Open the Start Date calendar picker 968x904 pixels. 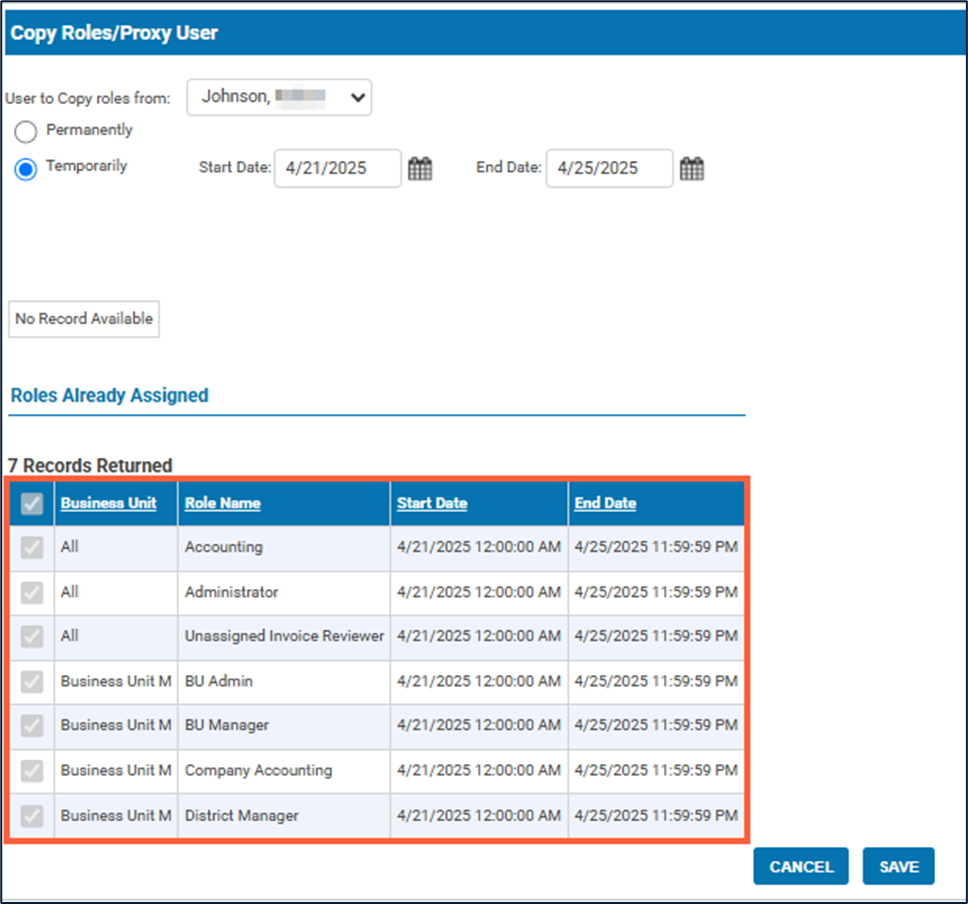click(x=420, y=169)
